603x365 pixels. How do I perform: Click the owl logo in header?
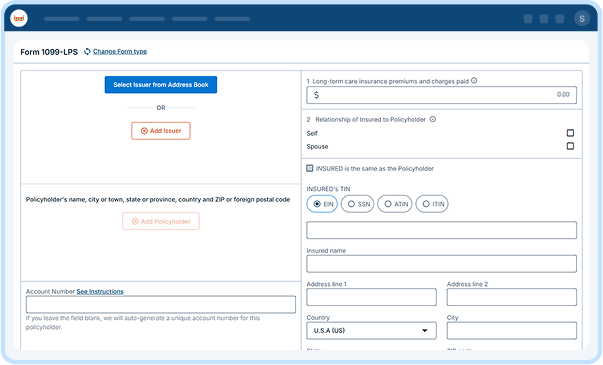[x=19, y=18]
